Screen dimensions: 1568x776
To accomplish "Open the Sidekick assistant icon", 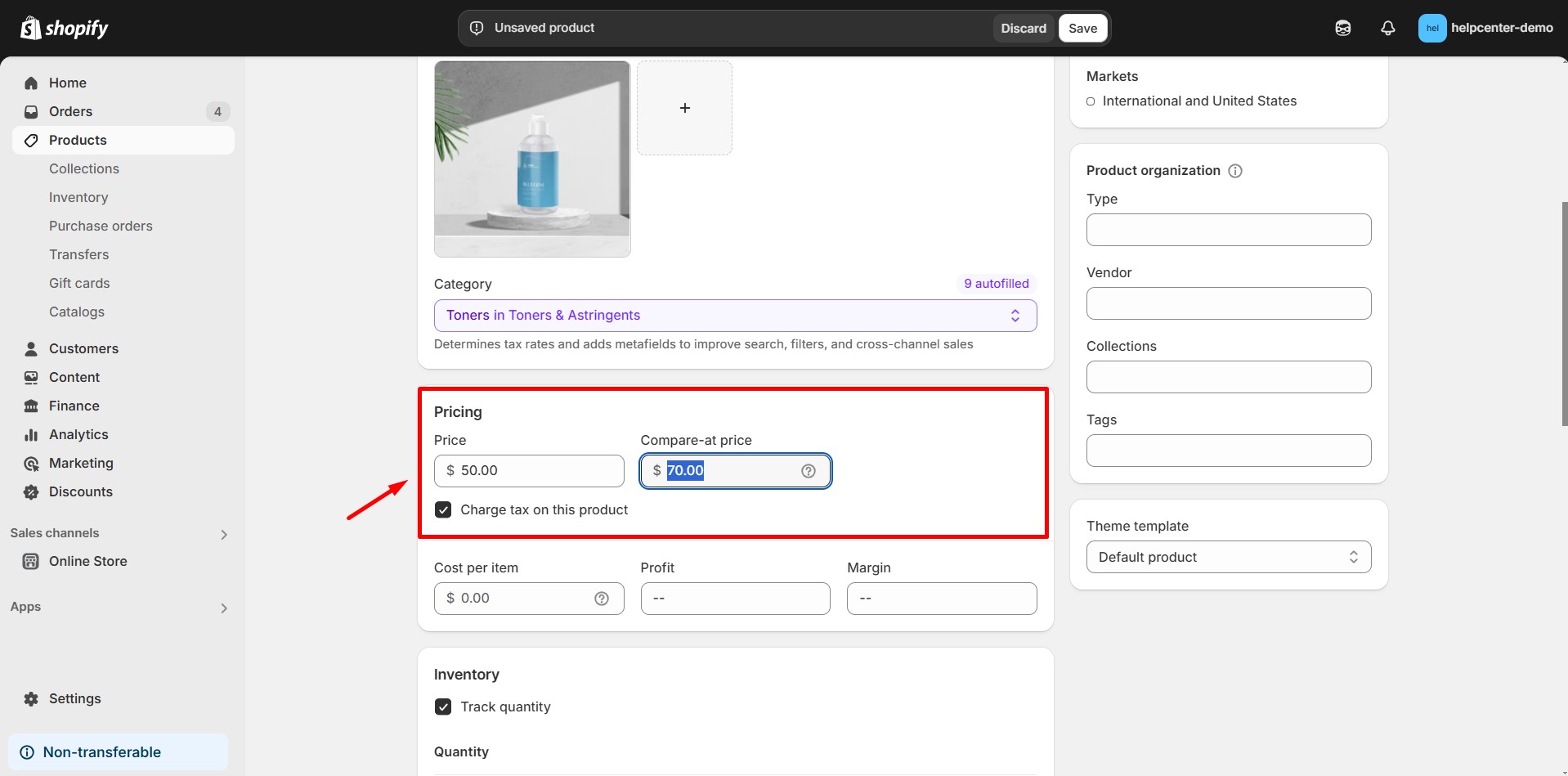I will (x=1342, y=28).
